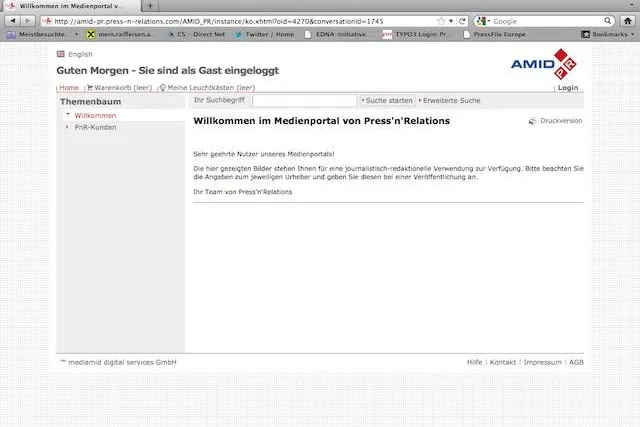Bookmark page with the star icon
640x427 pixels.
click(441, 21)
